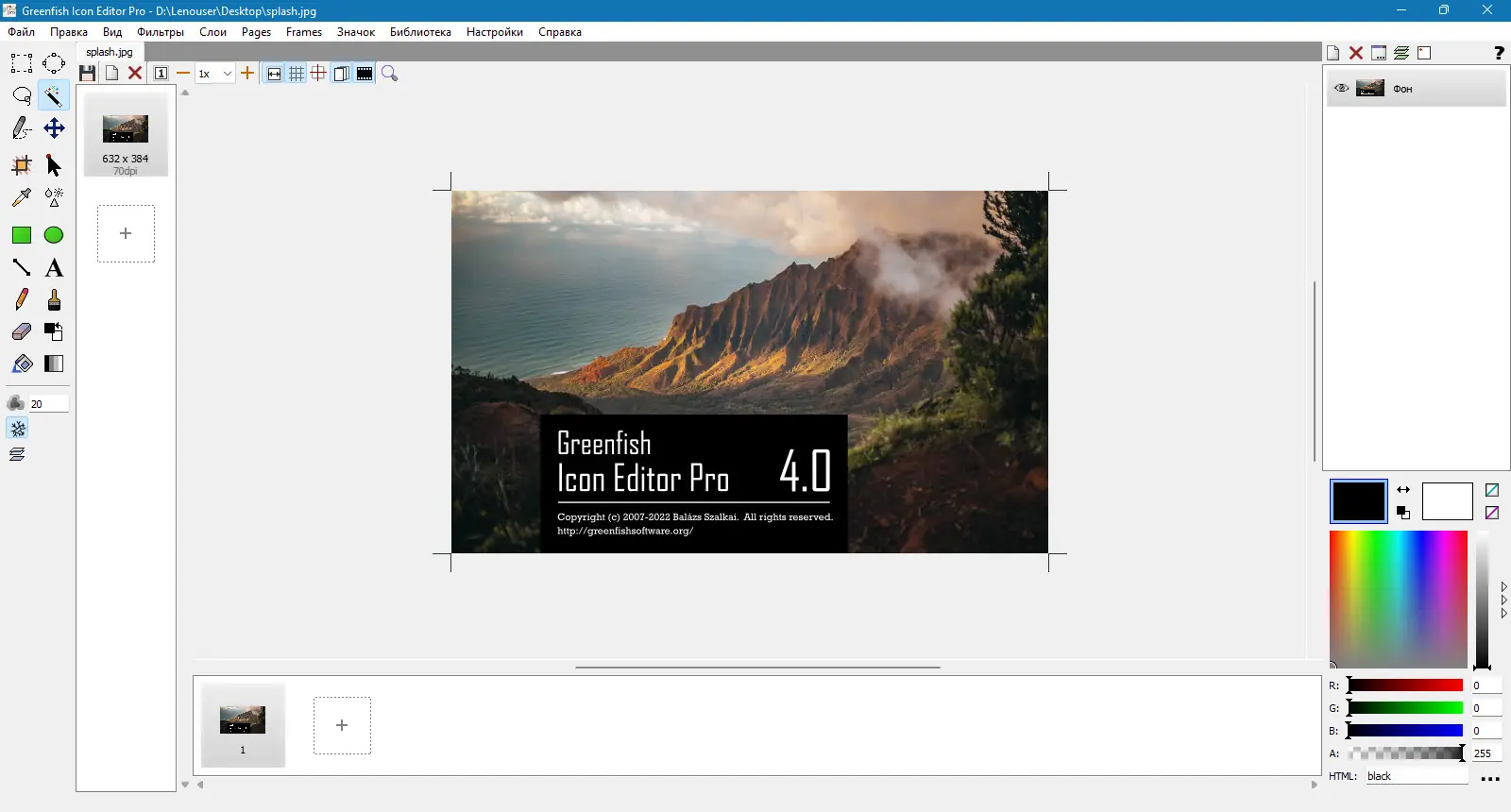Open the 1x zoom level dropdown
This screenshot has width=1511, height=812.
215,74
